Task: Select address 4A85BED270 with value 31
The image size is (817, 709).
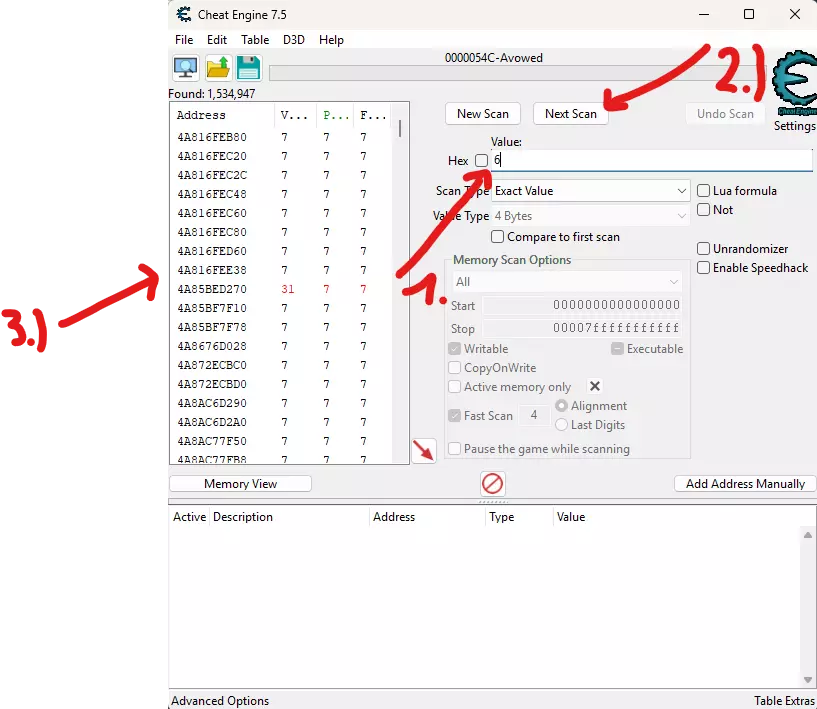Action: (280, 289)
